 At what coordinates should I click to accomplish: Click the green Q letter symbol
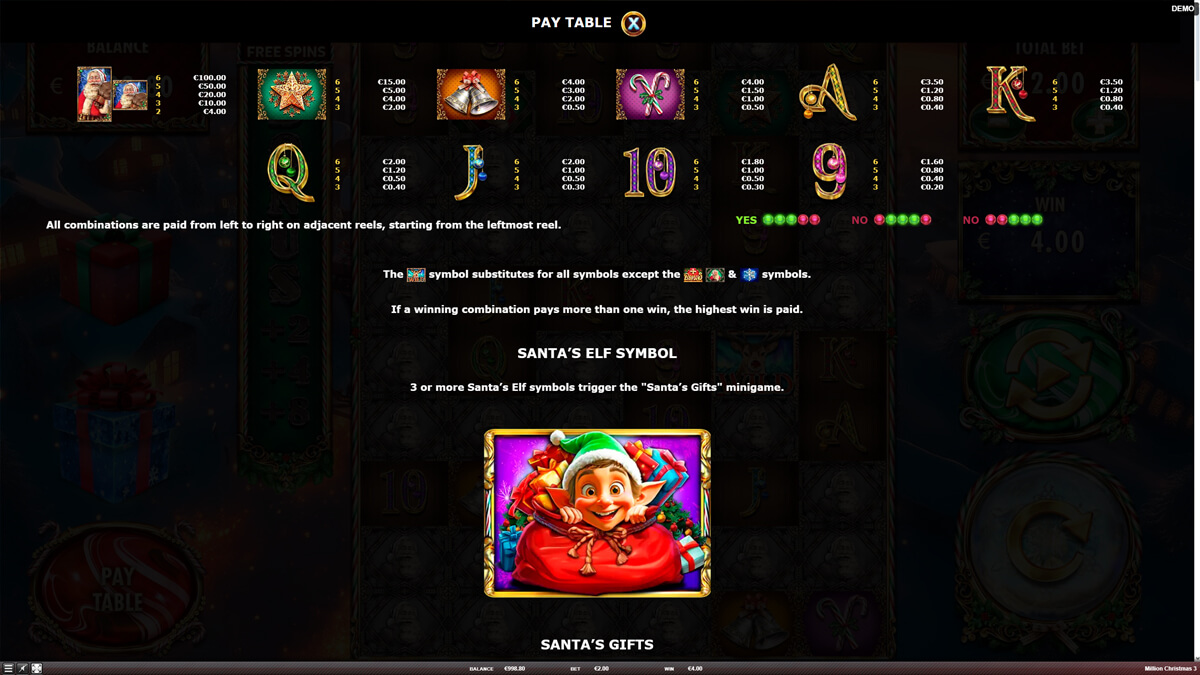click(x=292, y=172)
